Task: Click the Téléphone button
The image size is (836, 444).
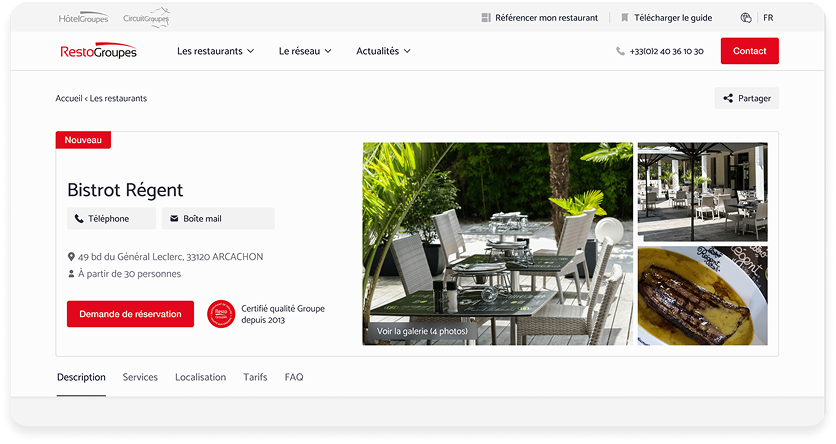Action: pos(111,219)
